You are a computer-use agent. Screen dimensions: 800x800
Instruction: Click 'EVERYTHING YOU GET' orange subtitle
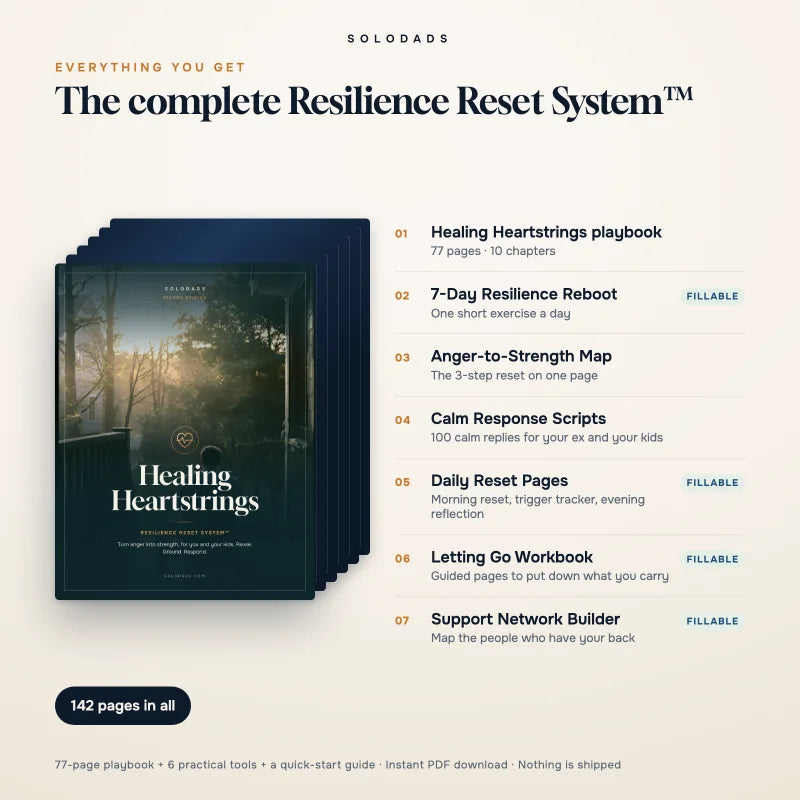point(151,67)
